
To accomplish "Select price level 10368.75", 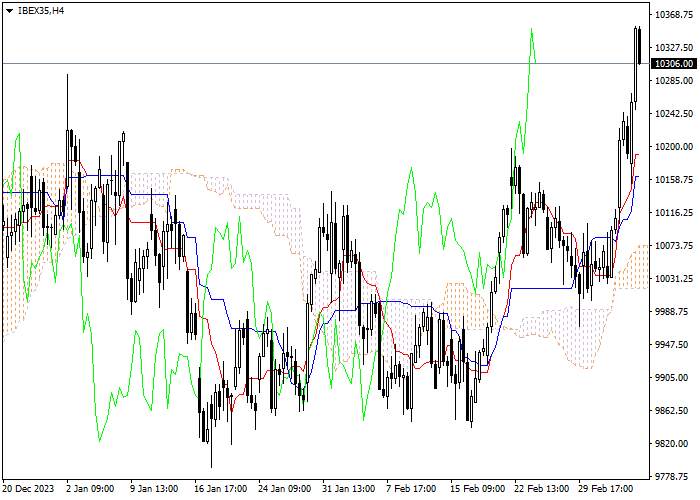I will 674,15.
